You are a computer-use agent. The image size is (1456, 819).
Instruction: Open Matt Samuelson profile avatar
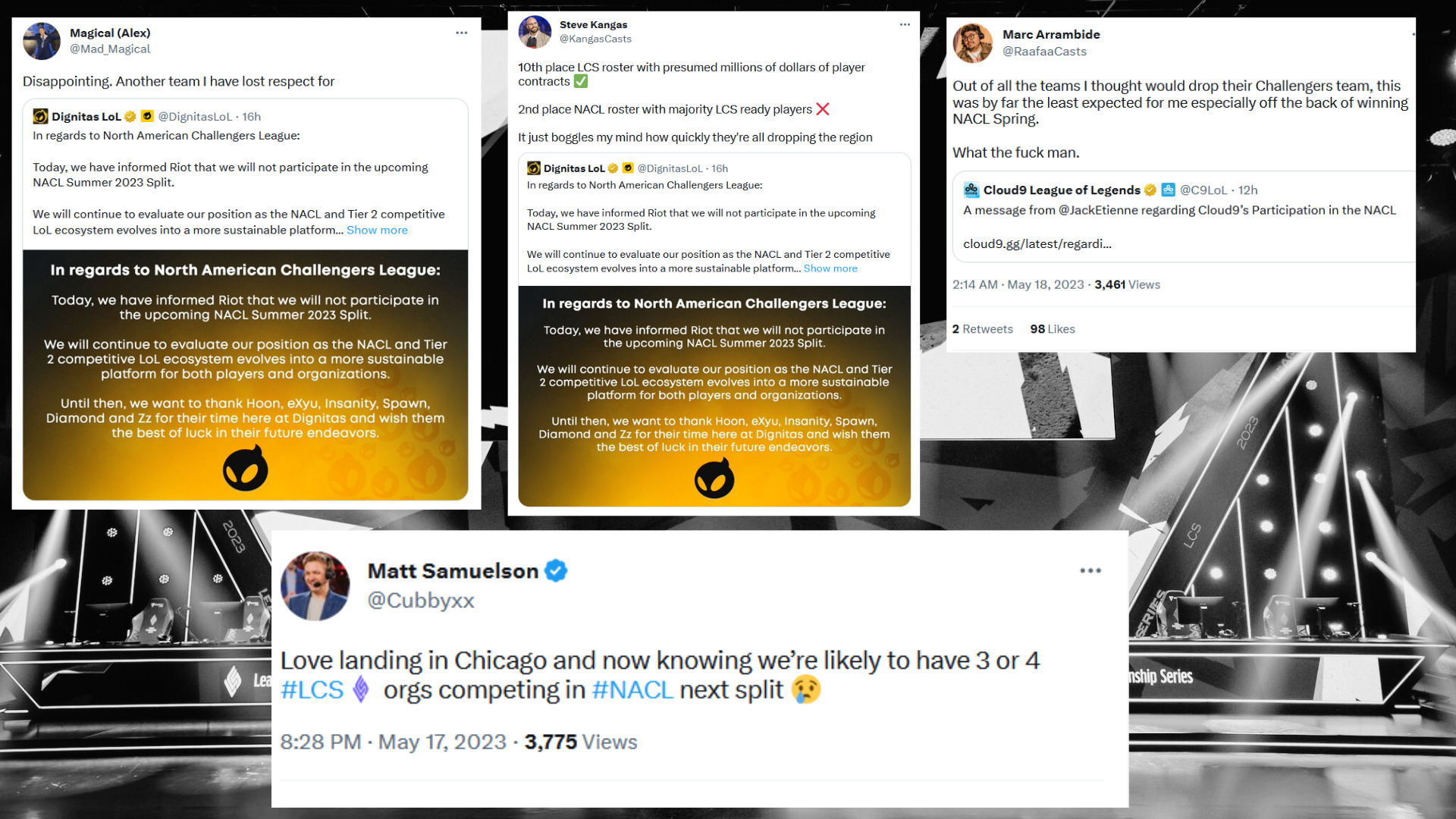pyautogui.click(x=315, y=585)
